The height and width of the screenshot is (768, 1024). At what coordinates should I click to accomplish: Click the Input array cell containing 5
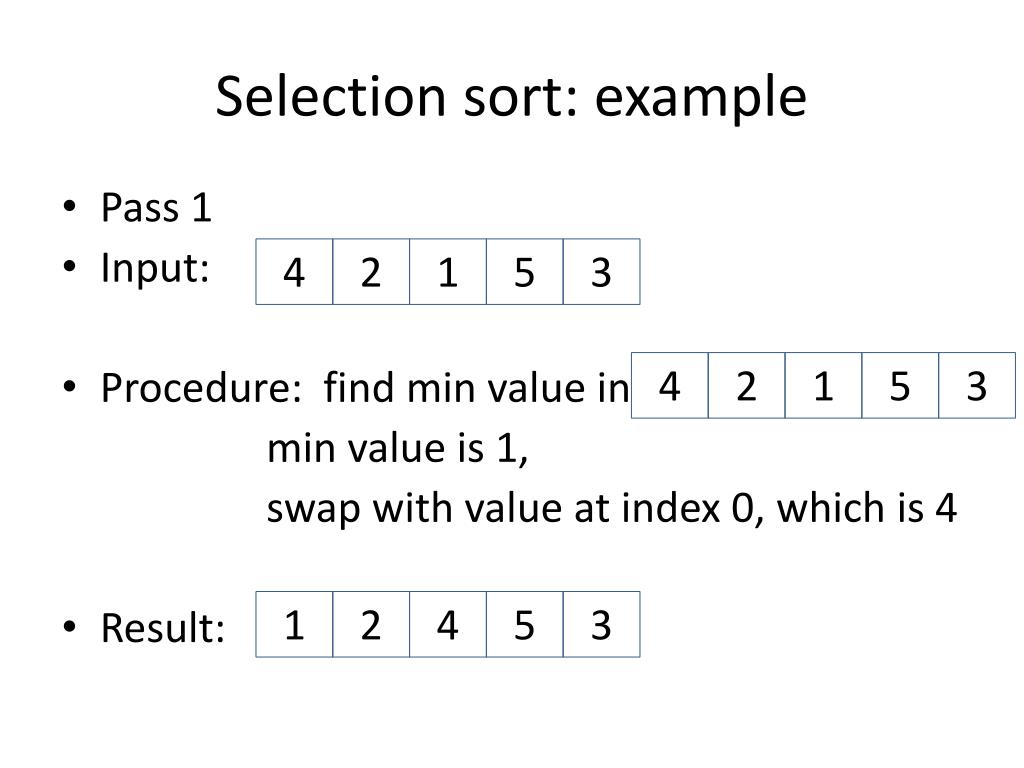pyautogui.click(x=524, y=272)
